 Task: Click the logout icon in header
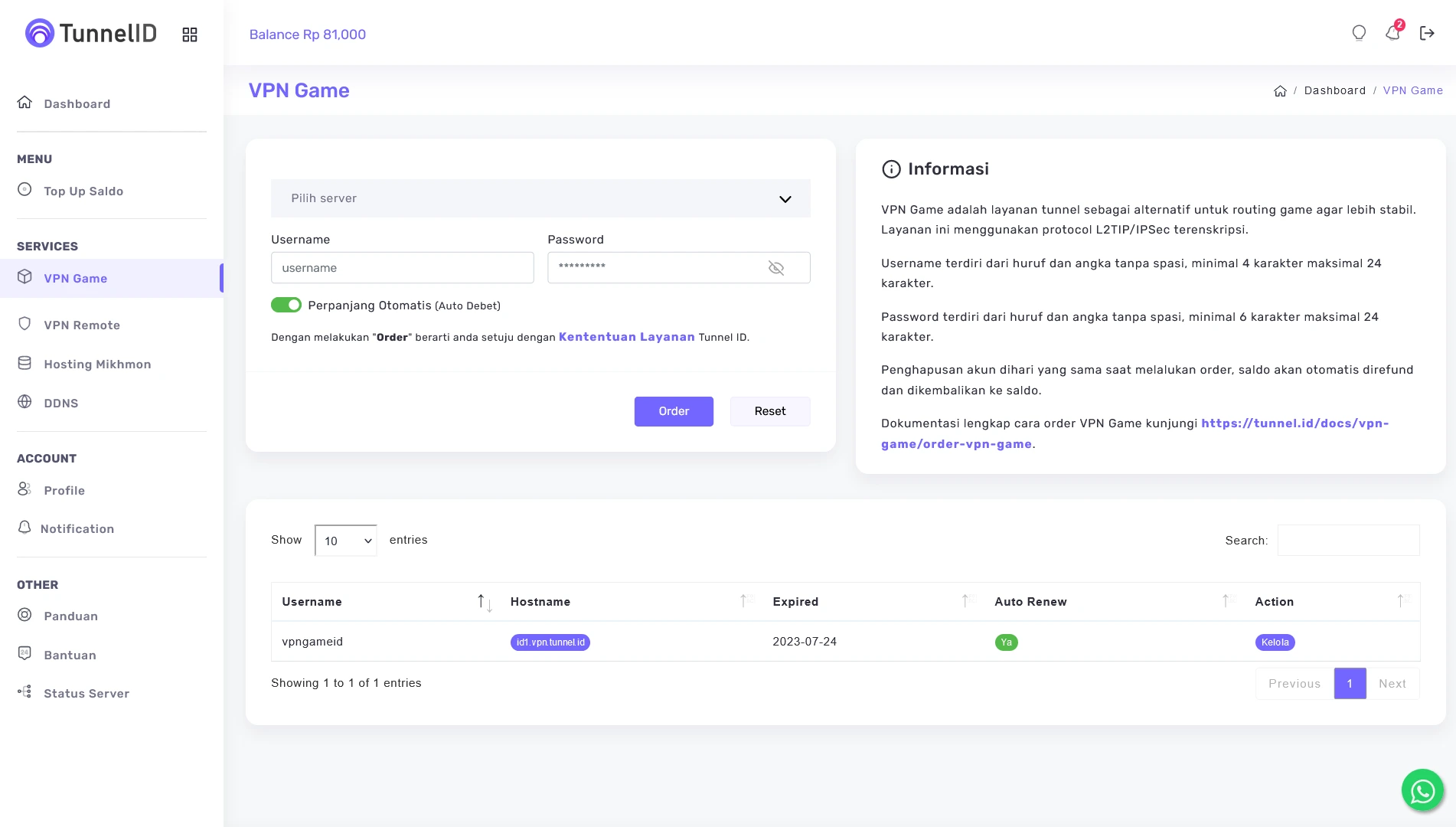coord(1427,33)
